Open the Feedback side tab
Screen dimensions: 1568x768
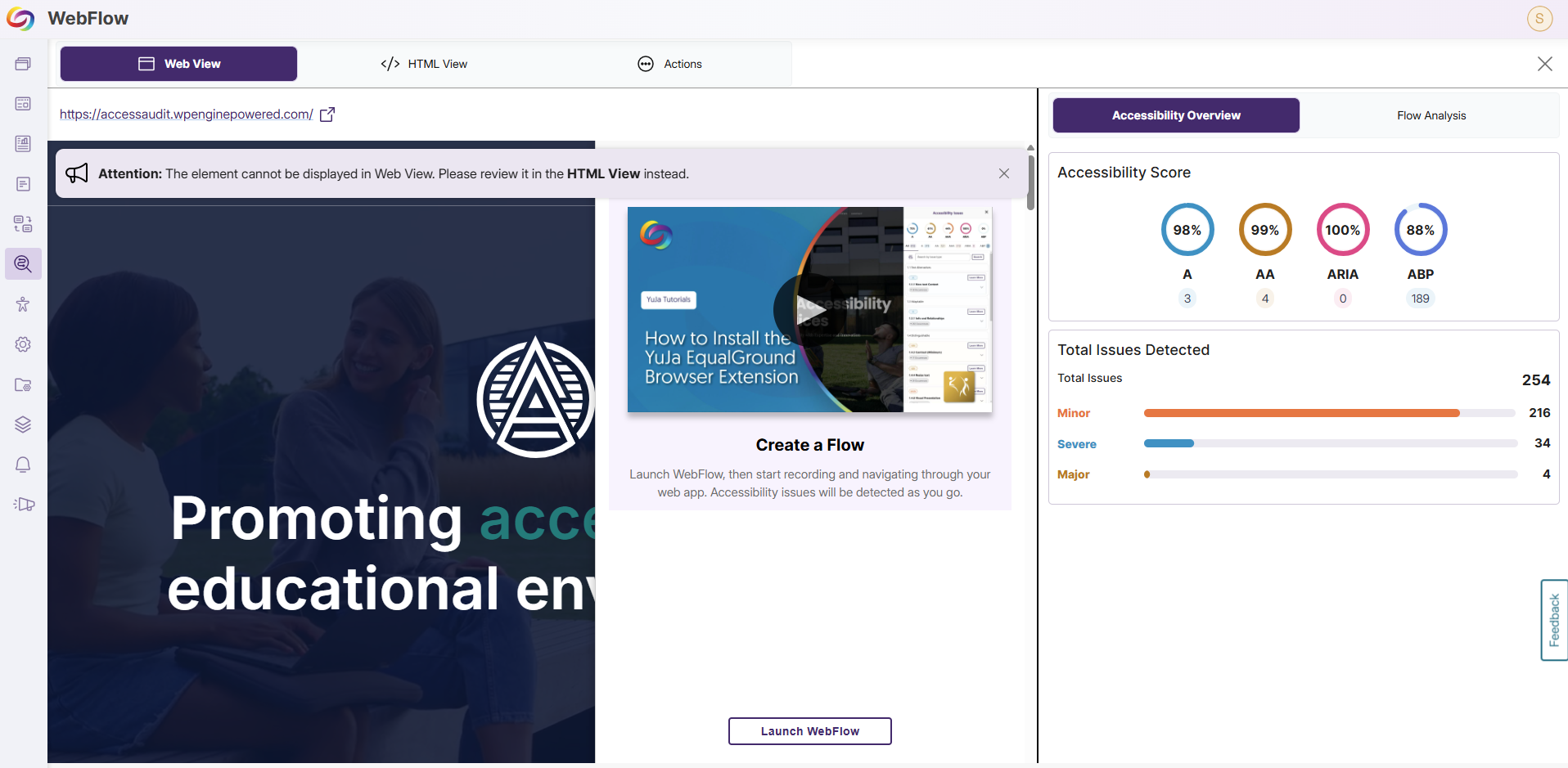point(1554,620)
